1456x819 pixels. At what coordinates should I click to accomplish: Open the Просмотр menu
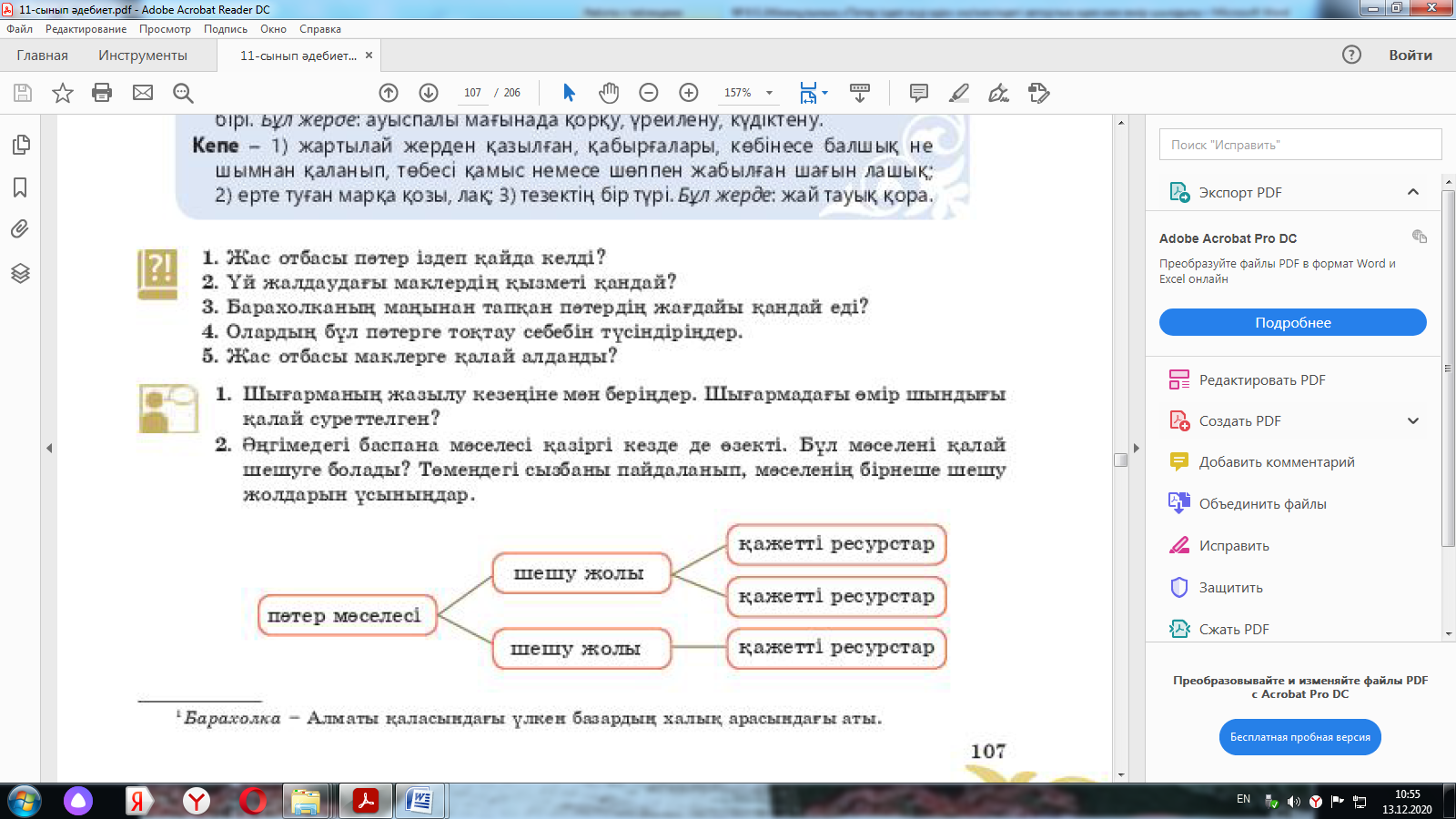165,29
